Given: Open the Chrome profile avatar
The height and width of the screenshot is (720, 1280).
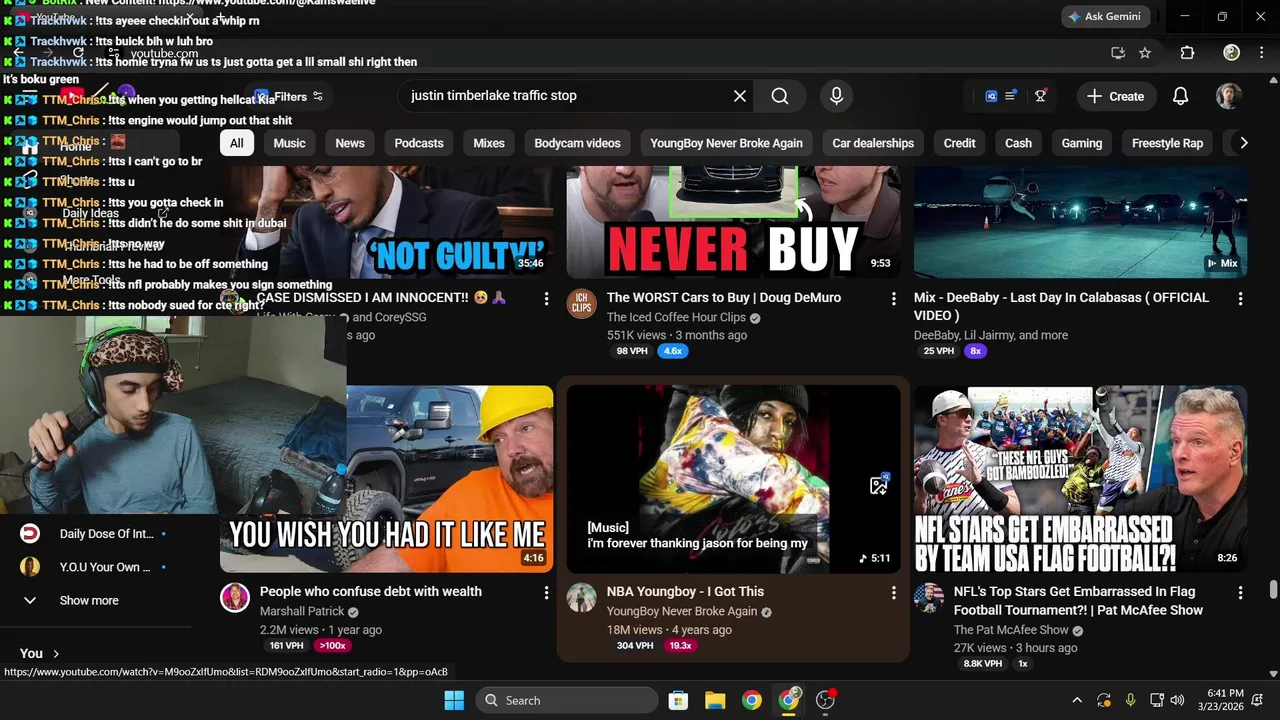Looking at the screenshot, I should point(1232,53).
